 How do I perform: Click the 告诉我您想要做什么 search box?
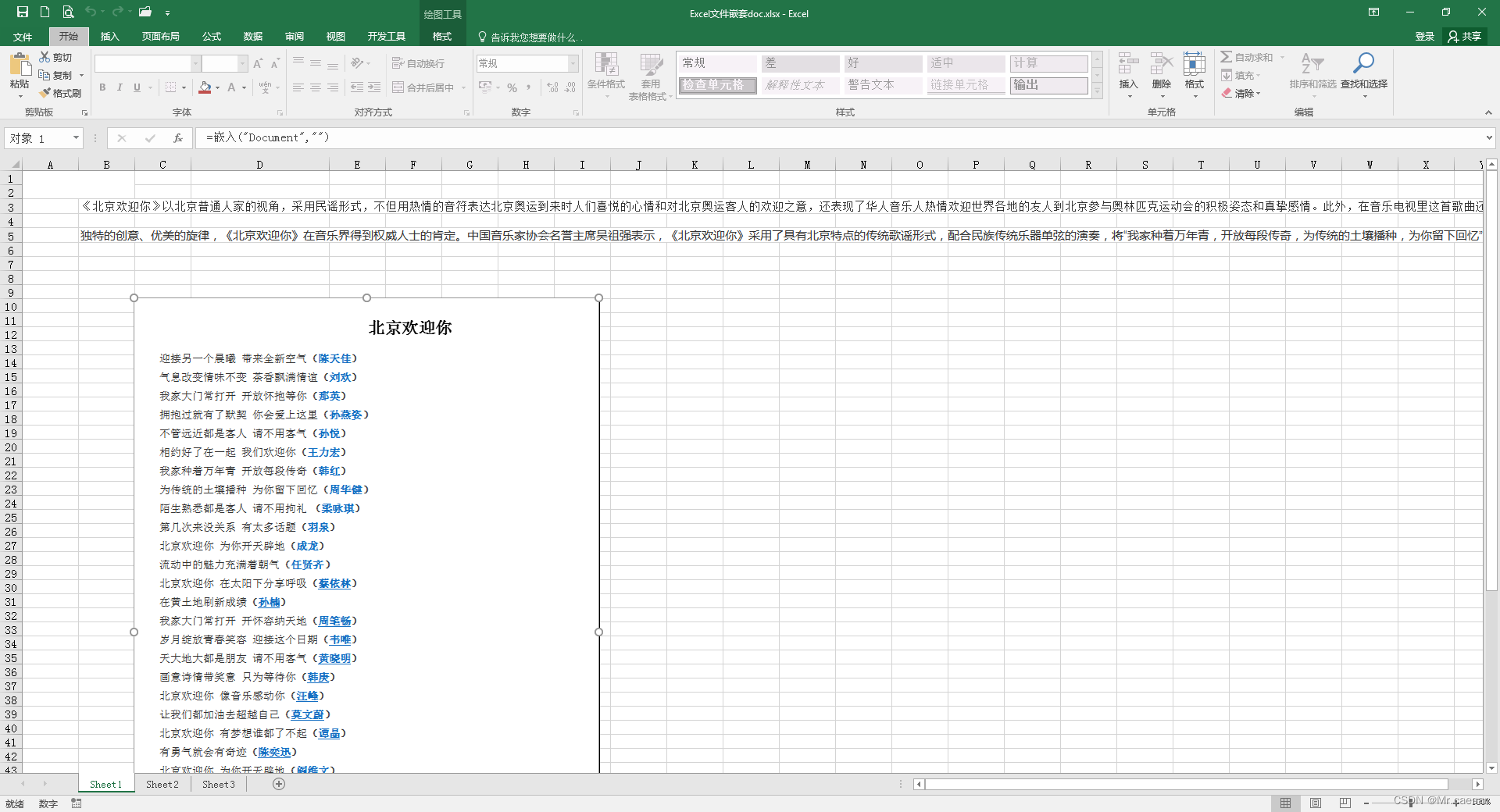(531, 37)
